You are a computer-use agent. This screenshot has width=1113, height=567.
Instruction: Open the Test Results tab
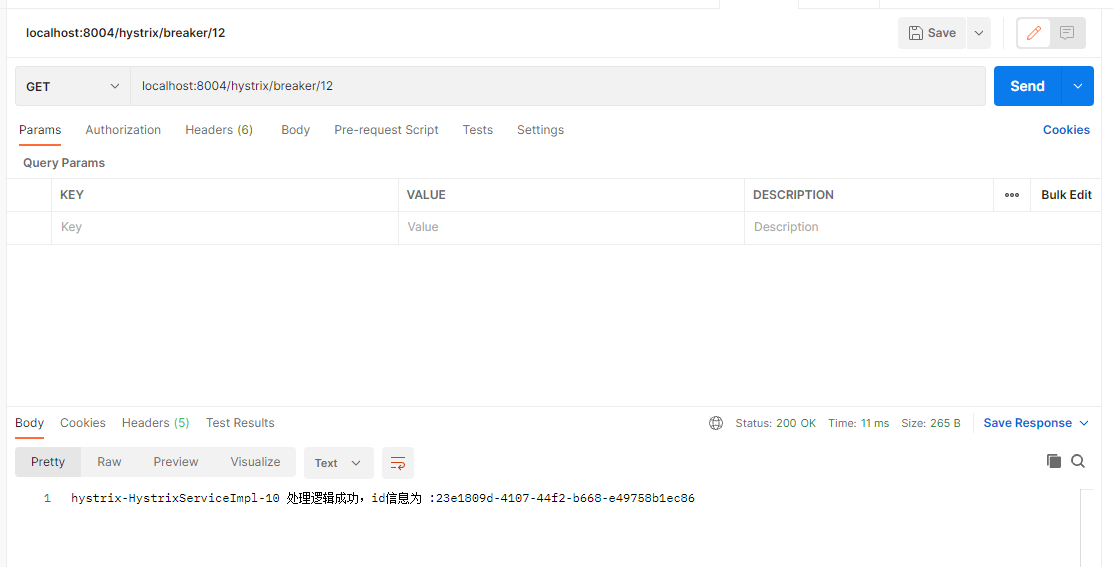[240, 423]
